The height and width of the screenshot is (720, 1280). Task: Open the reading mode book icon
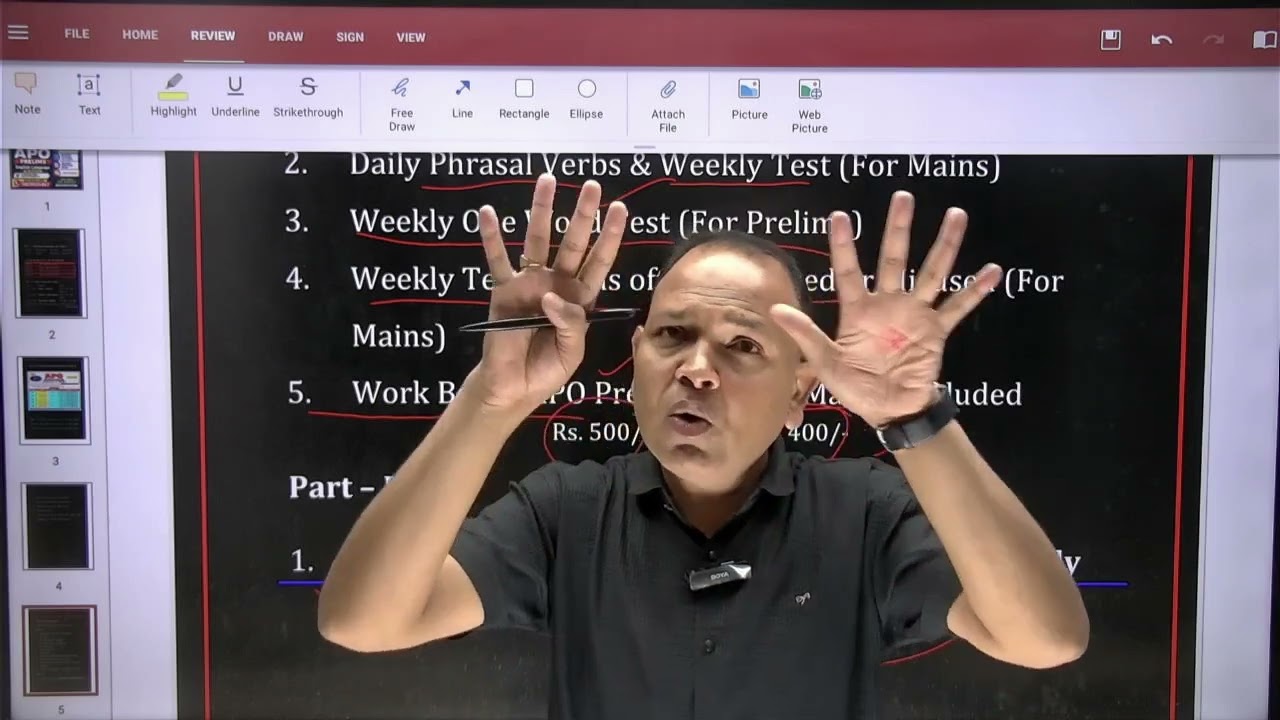(x=1265, y=40)
